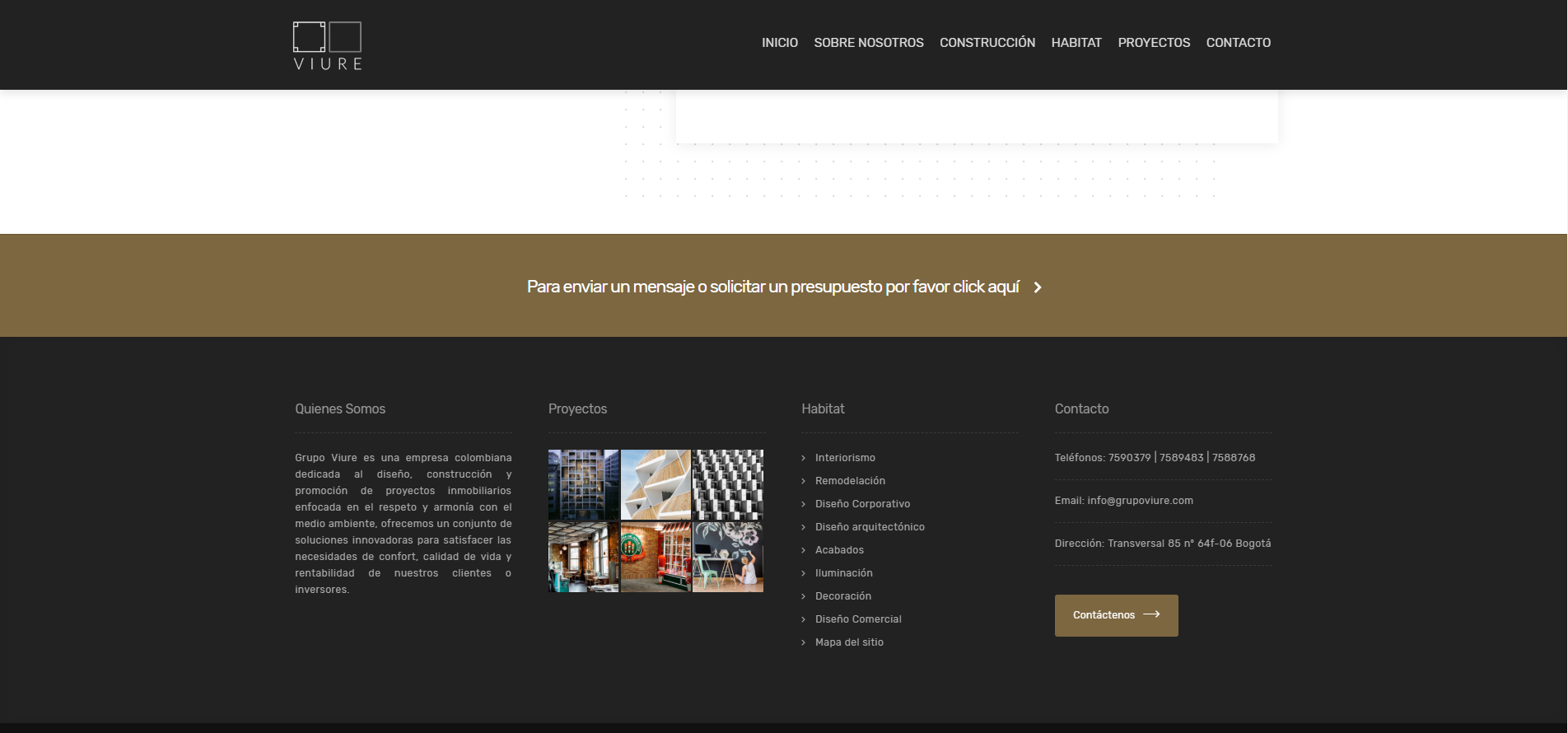The height and width of the screenshot is (733, 1568).
Task: Visit the Iluminación link
Action: [x=843, y=573]
